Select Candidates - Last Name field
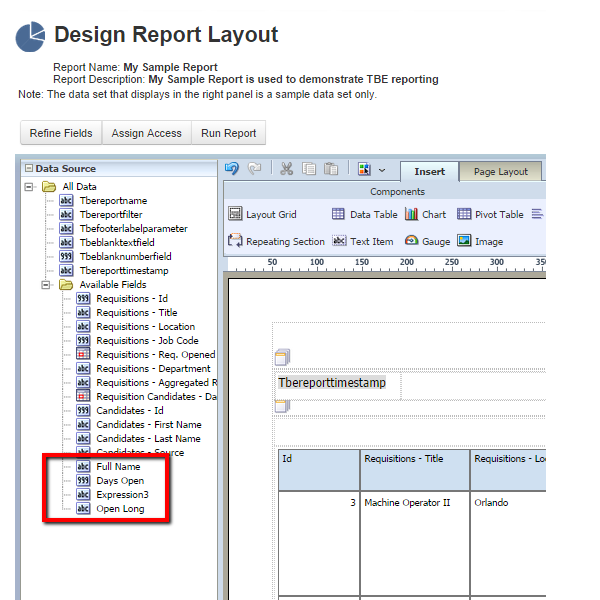The width and height of the screenshot is (600, 600). (139, 439)
